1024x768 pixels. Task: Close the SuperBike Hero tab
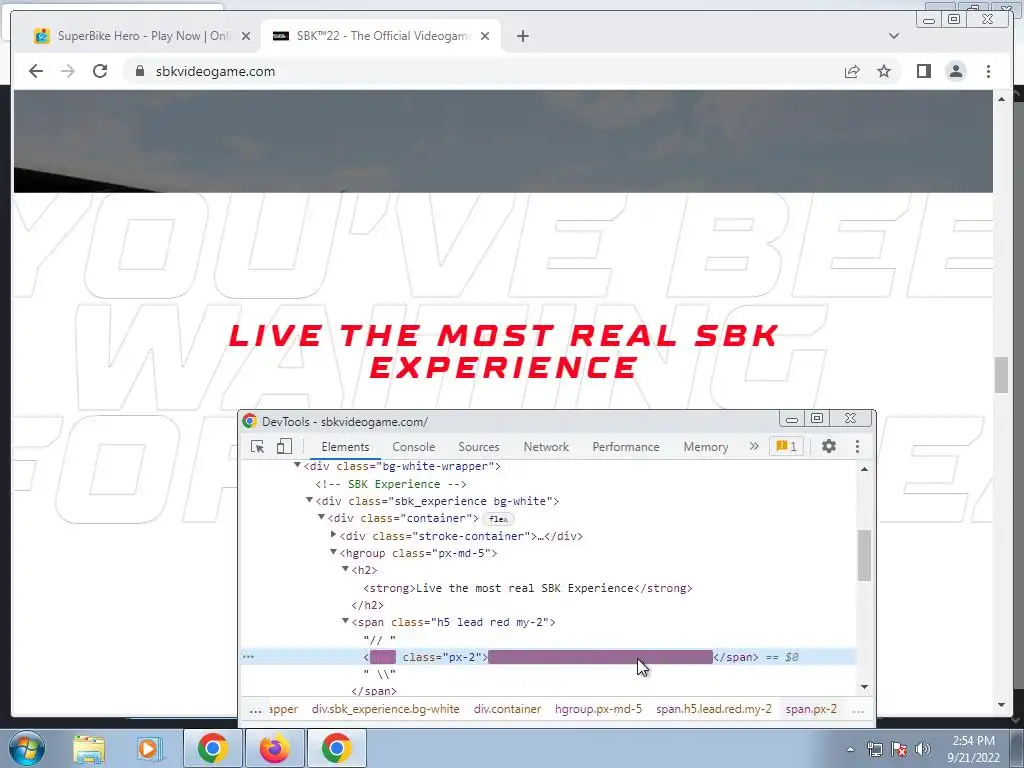(246, 36)
